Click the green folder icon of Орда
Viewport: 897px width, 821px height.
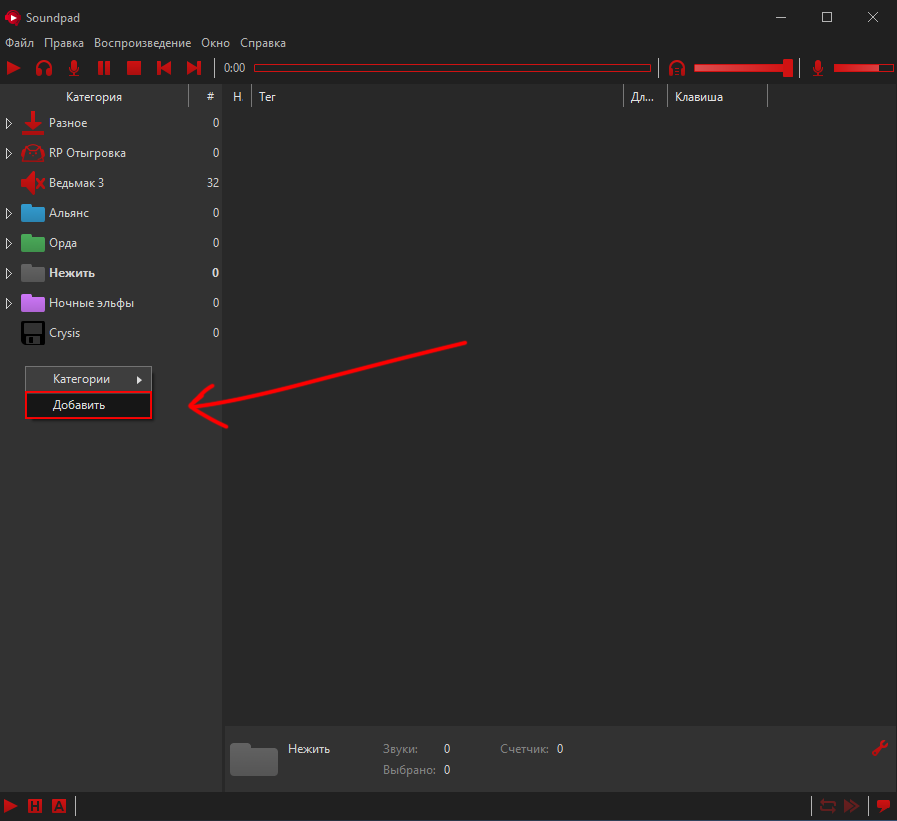(x=33, y=243)
